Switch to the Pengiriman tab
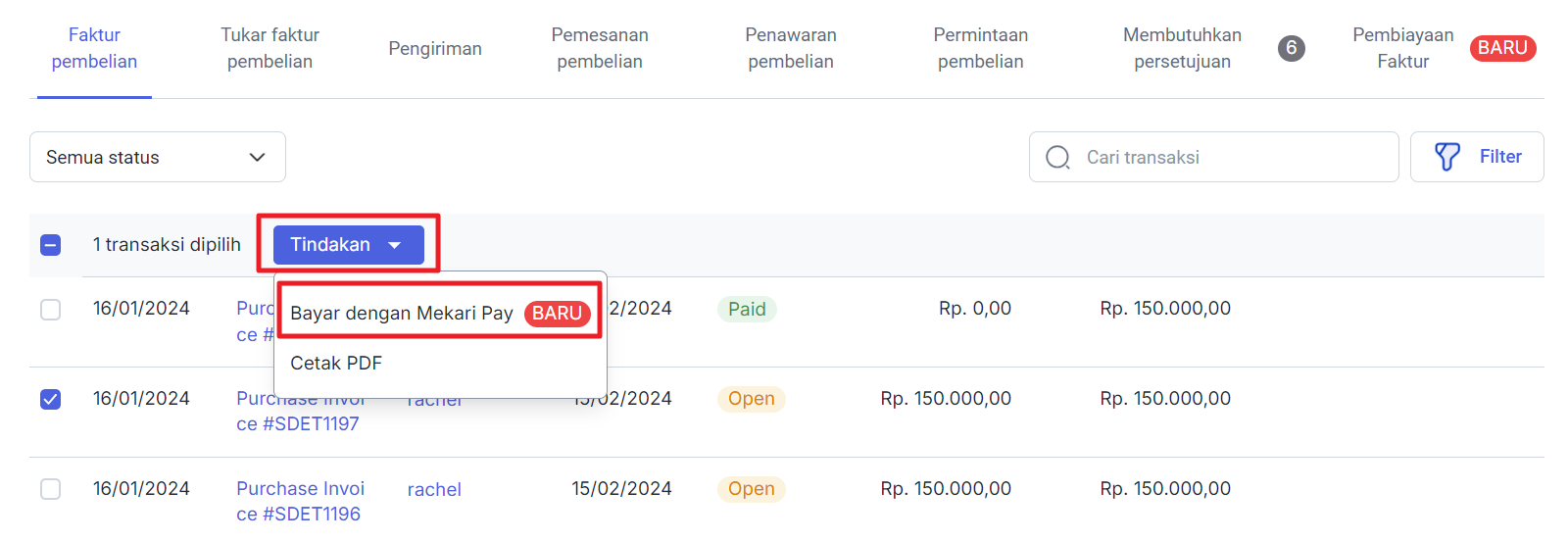Image resolution: width=1568 pixels, height=541 pixels. click(x=435, y=49)
